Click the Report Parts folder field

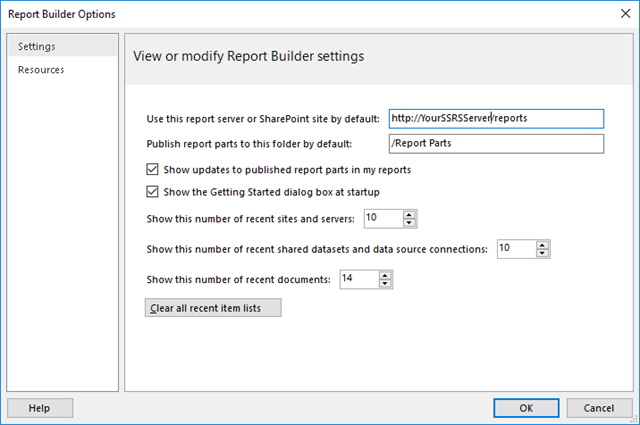click(496, 144)
